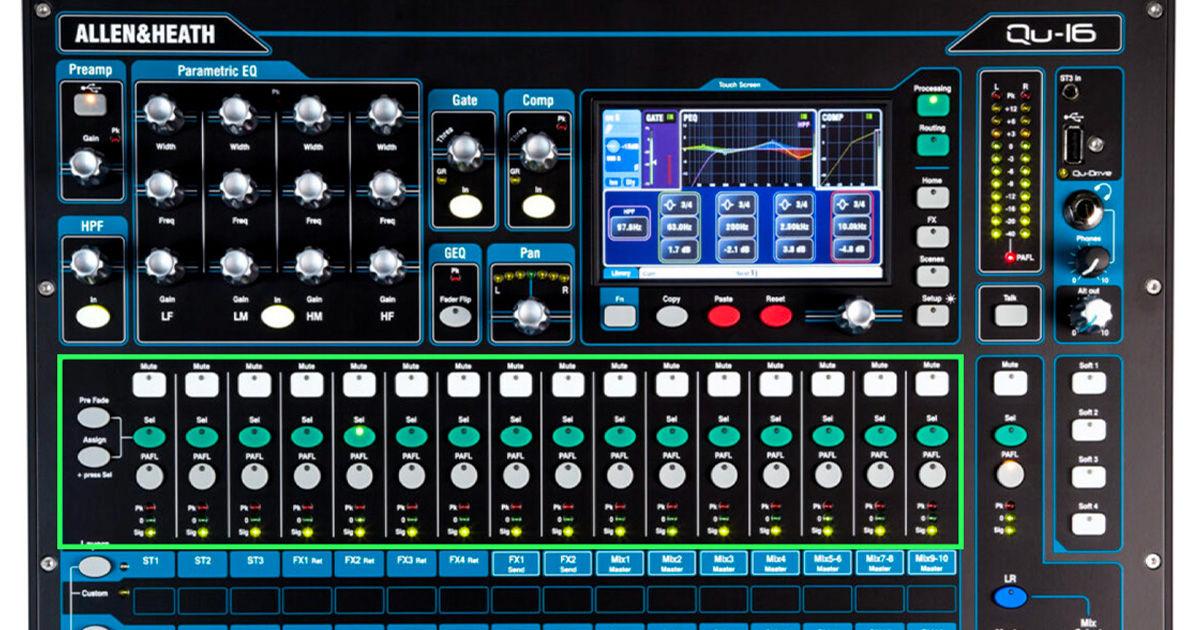Viewport: 1200px width, 630px height.
Task: Open the FX screen
Action: (932, 236)
